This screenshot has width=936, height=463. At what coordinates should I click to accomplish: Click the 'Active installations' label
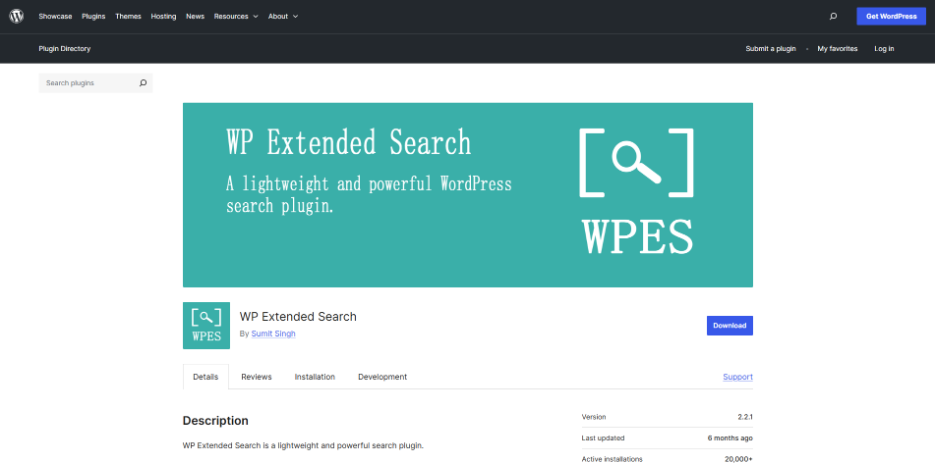point(612,459)
